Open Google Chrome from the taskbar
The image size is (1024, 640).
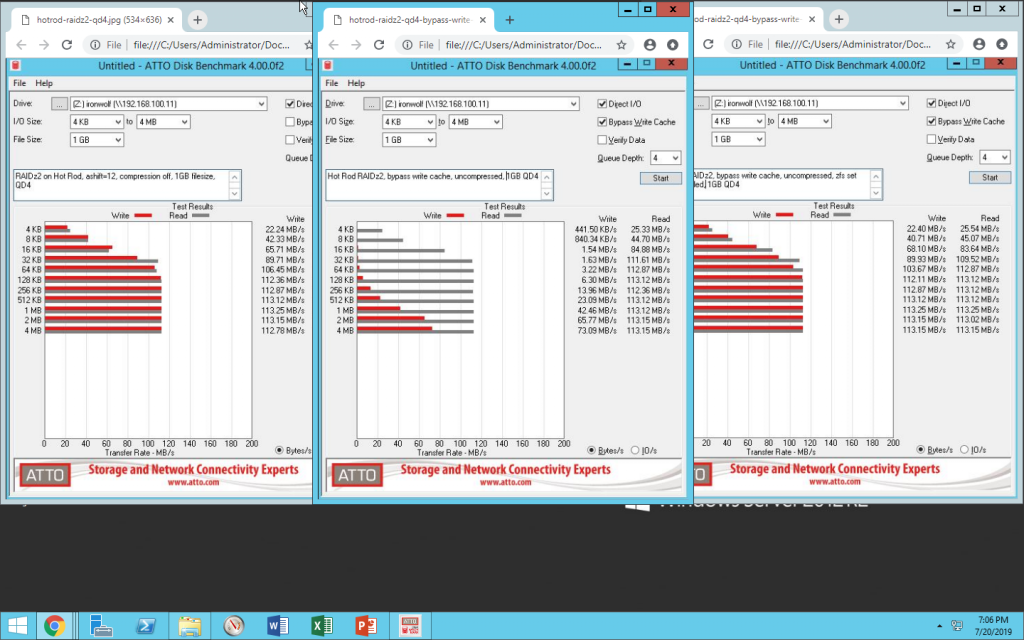coord(54,626)
